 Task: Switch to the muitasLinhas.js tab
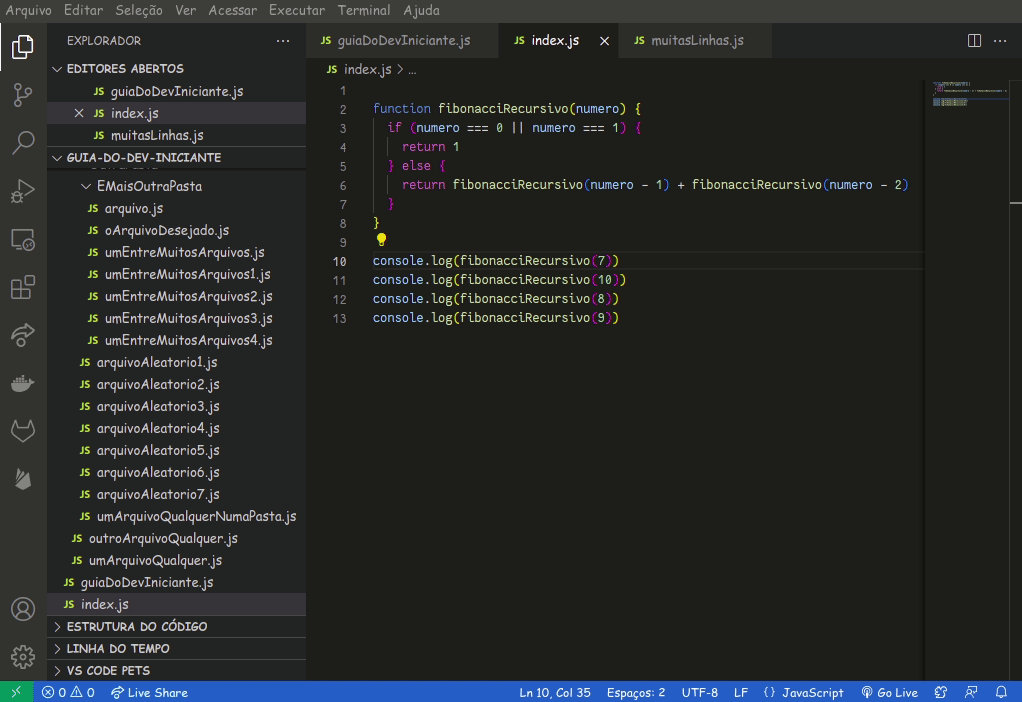(696, 41)
